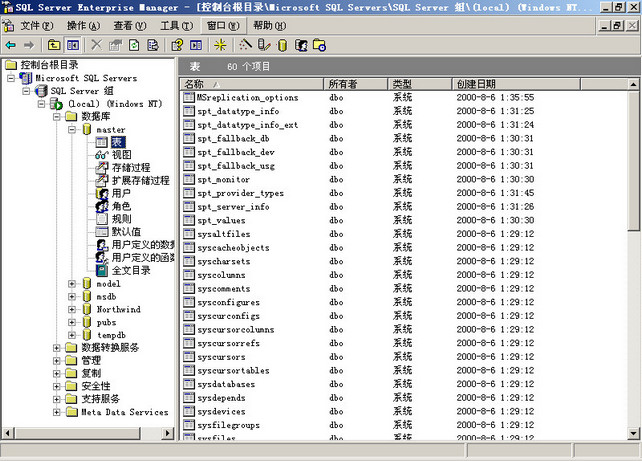Toggle the show/hide console tree icon
The height and width of the screenshot is (461, 642).
pos(73,45)
